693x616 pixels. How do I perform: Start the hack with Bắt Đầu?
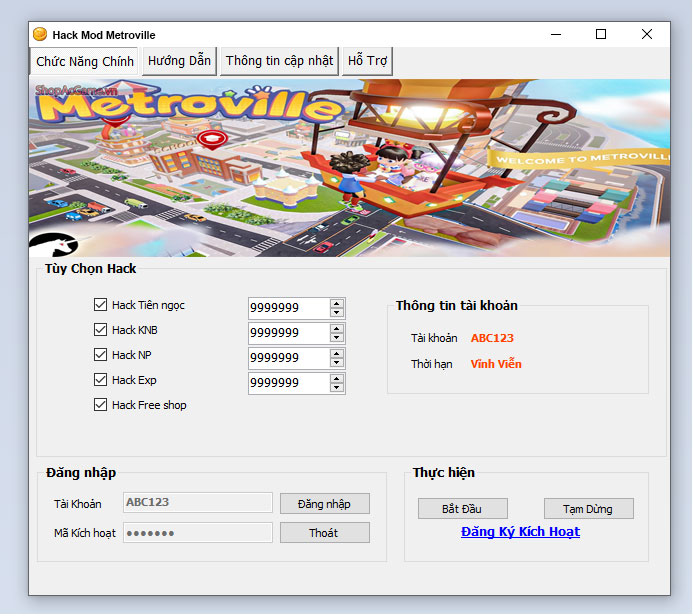click(x=462, y=509)
